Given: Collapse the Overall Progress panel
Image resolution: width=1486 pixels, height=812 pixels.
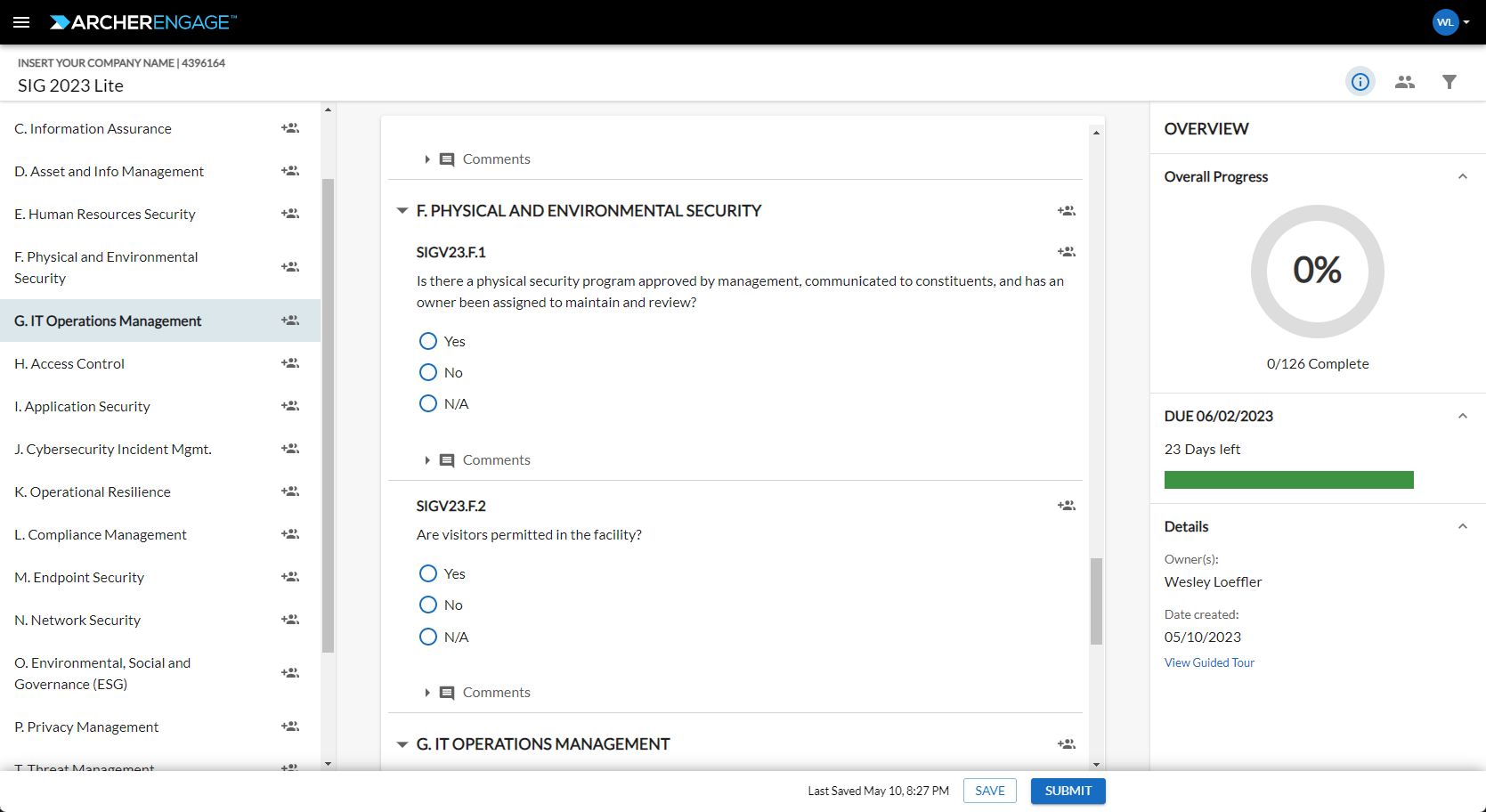Looking at the screenshot, I should [1463, 176].
